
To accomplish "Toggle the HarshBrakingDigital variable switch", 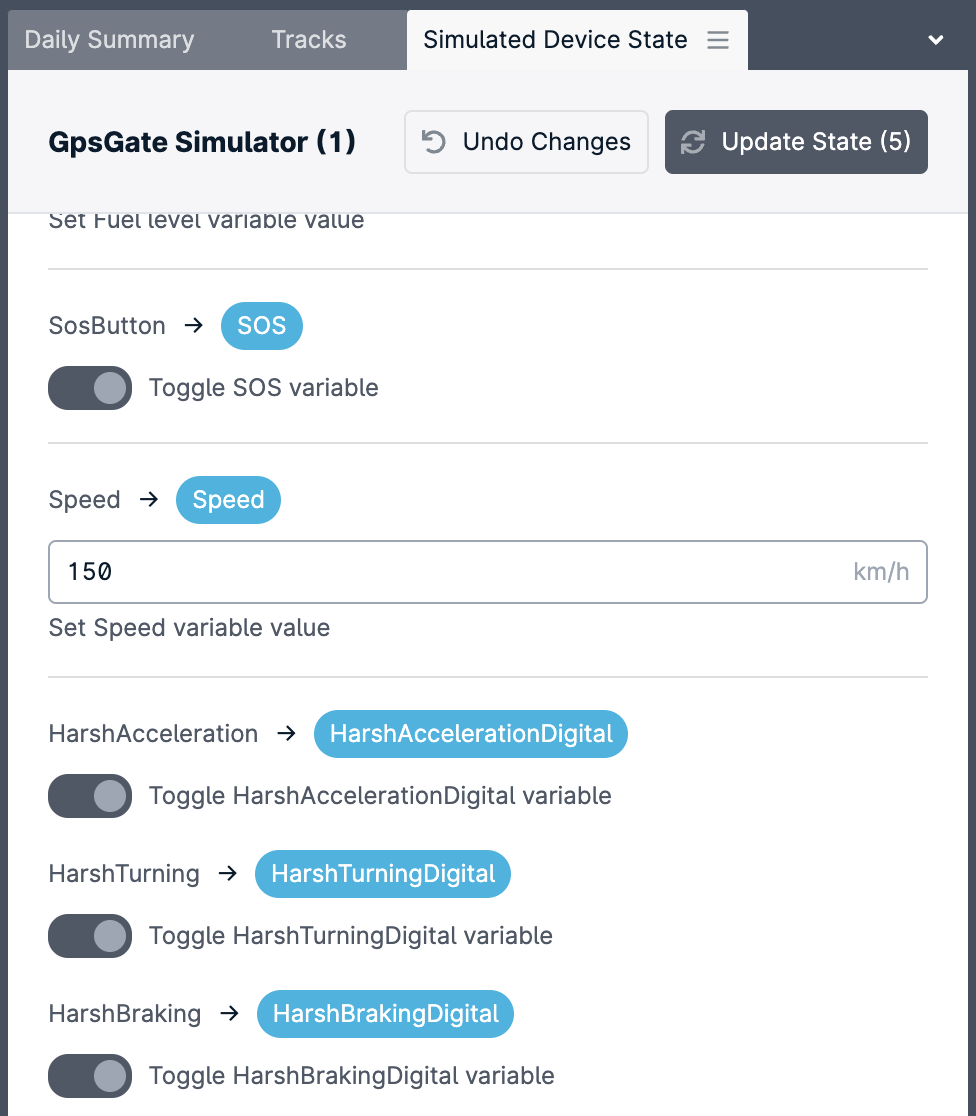I will coord(90,1076).
